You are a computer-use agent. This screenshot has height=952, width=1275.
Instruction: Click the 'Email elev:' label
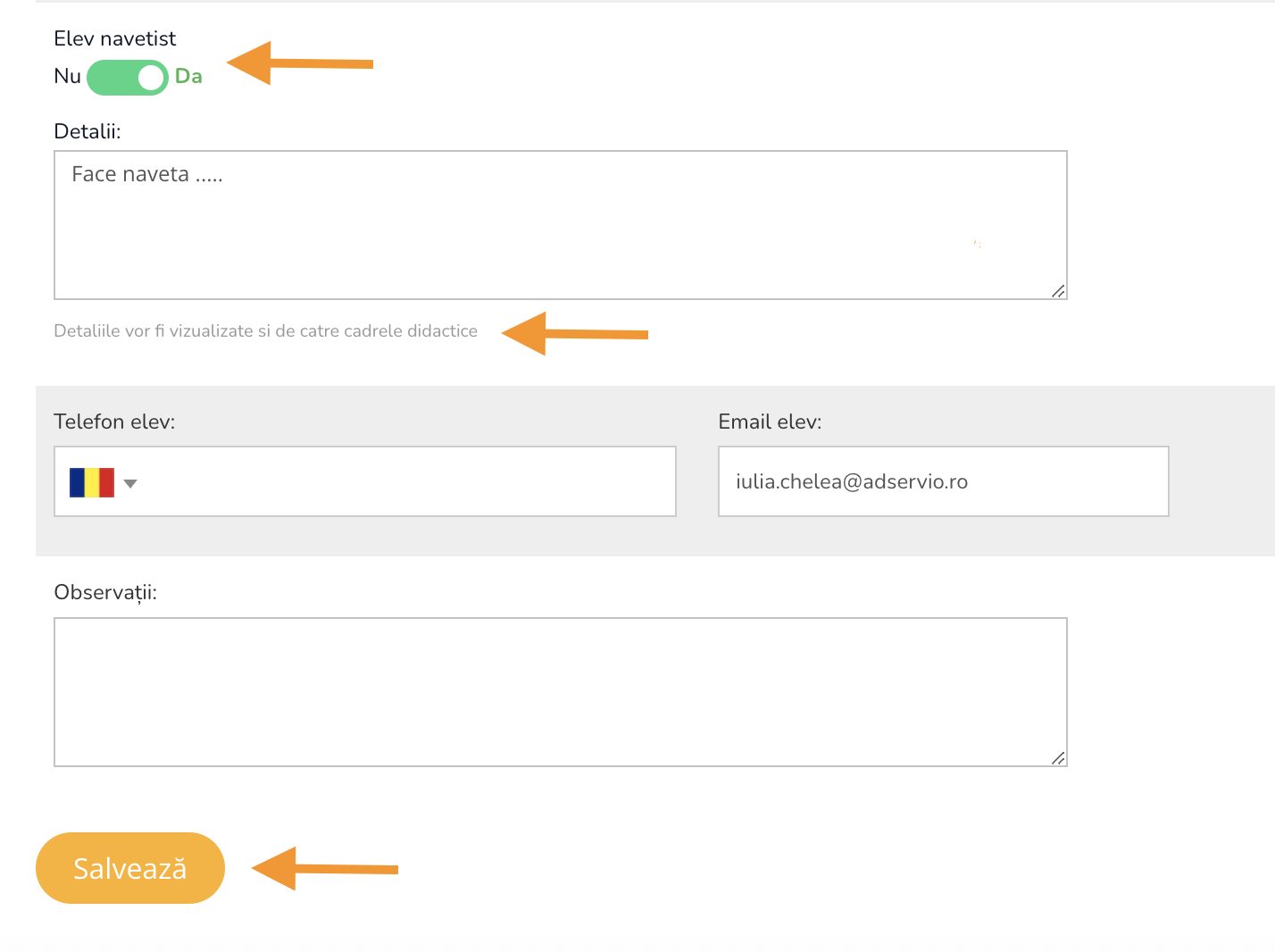[x=770, y=422]
